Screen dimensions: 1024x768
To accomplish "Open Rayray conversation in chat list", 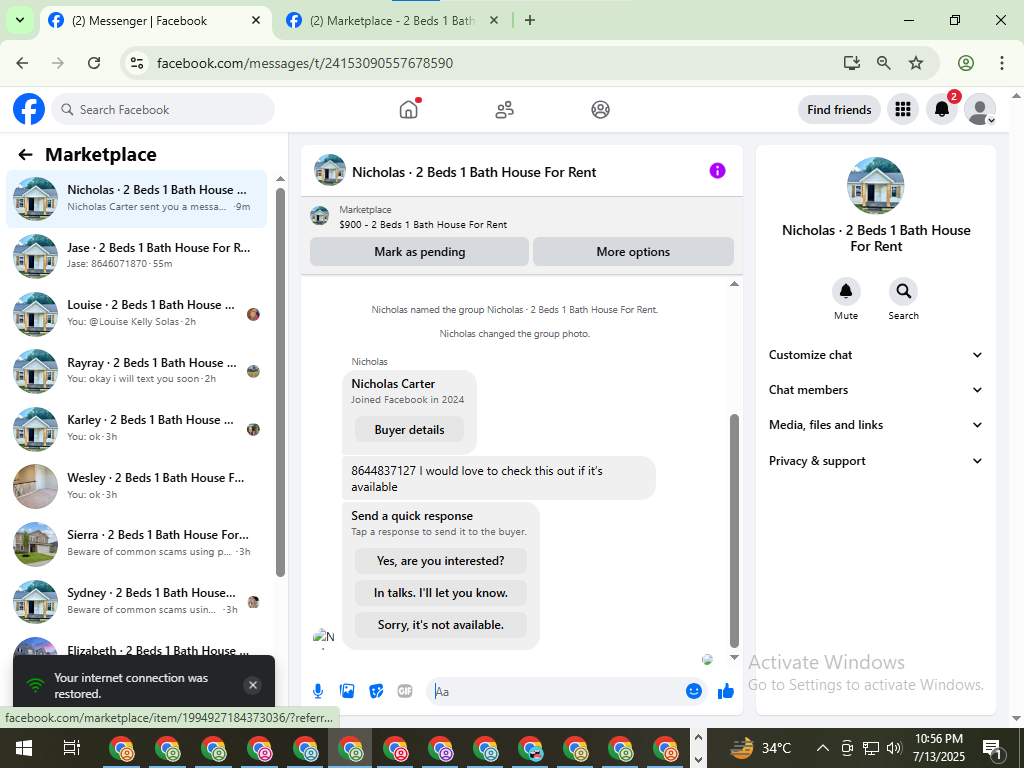I will 136,371.
